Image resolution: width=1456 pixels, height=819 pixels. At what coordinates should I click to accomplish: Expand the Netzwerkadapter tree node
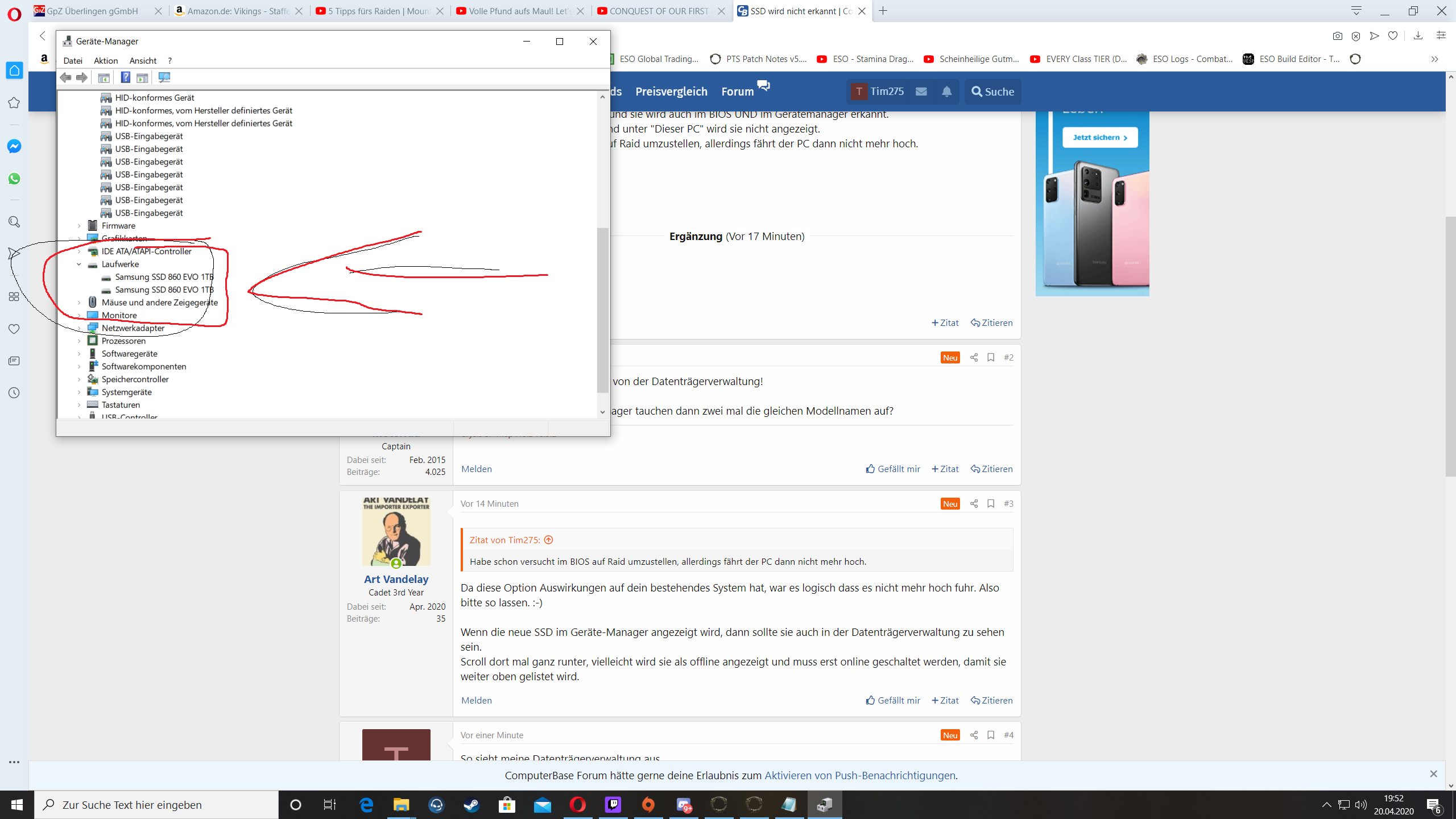79,328
